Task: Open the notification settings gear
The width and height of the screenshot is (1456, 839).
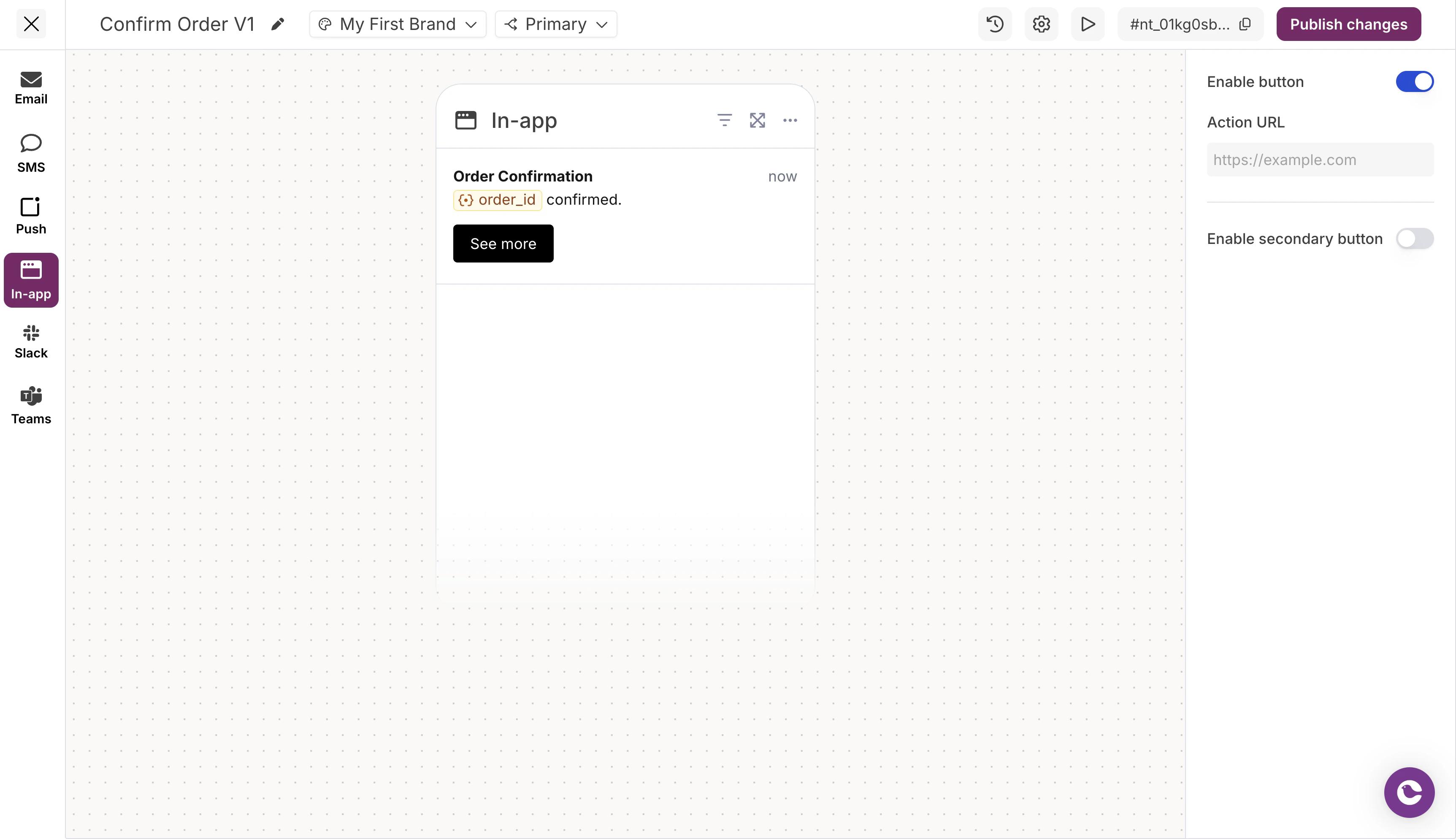Action: 1041,24
